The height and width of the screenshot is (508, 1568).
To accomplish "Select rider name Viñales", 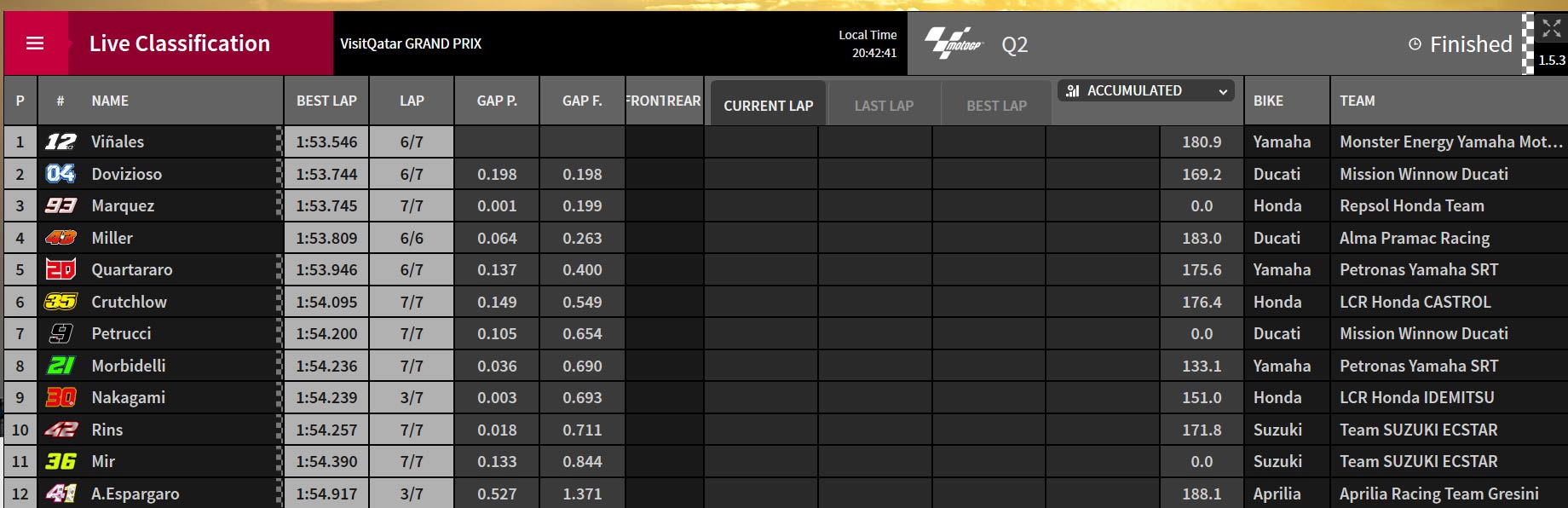I will 118,141.
